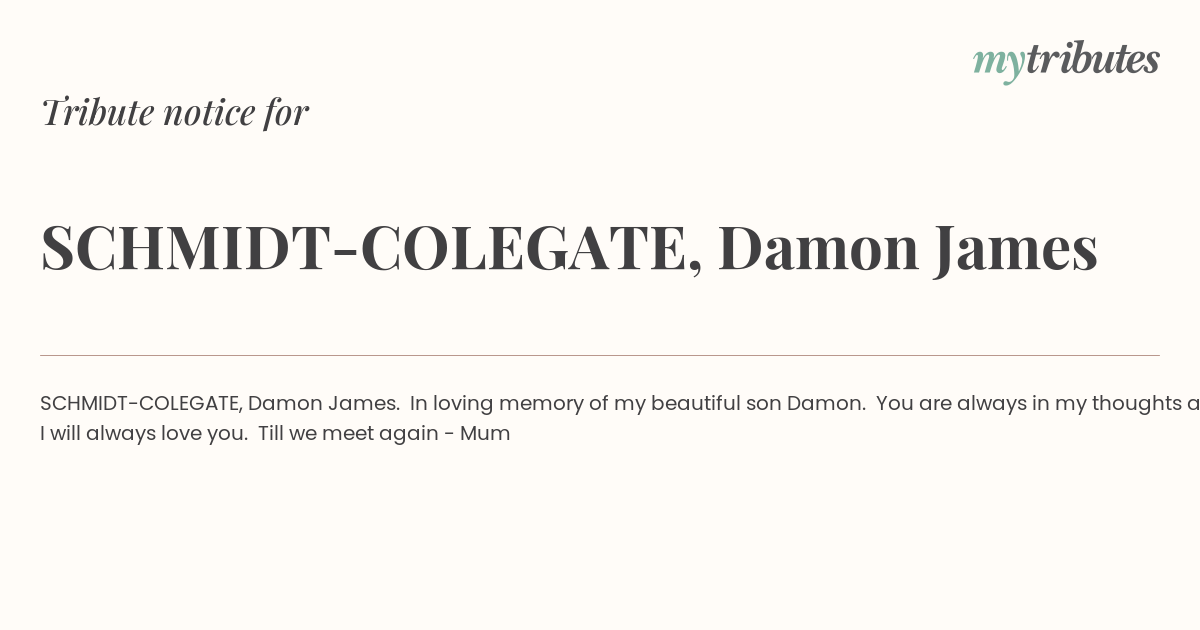Click the green "my" in the logo
The width and height of the screenshot is (1200, 630).
tap(999, 63)
